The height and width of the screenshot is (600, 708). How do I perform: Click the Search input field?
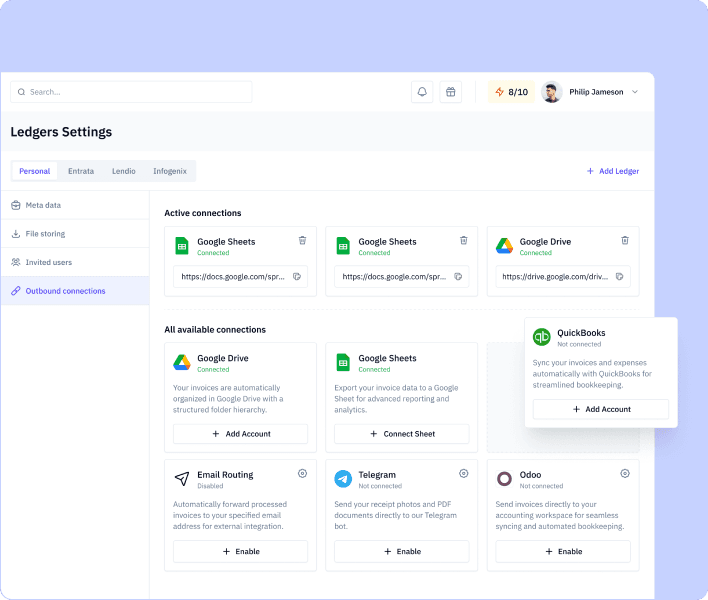(x=131, y=92)
